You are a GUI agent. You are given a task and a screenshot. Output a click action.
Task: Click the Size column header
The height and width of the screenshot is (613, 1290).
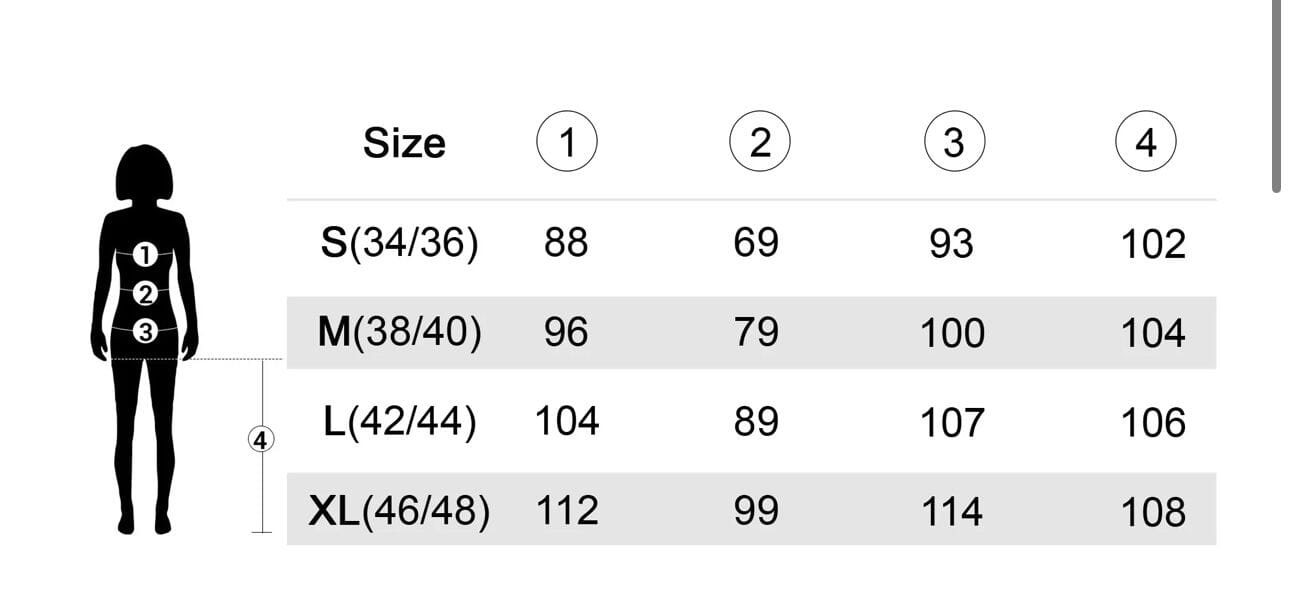(404, 143)
